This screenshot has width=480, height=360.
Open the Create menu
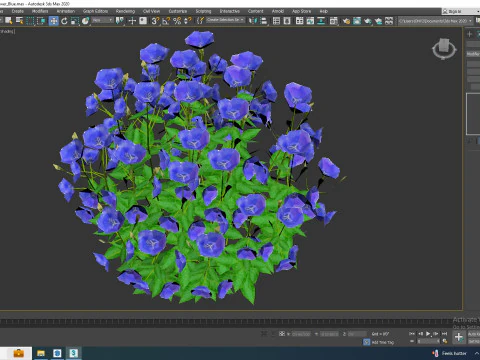pos(18,11)
